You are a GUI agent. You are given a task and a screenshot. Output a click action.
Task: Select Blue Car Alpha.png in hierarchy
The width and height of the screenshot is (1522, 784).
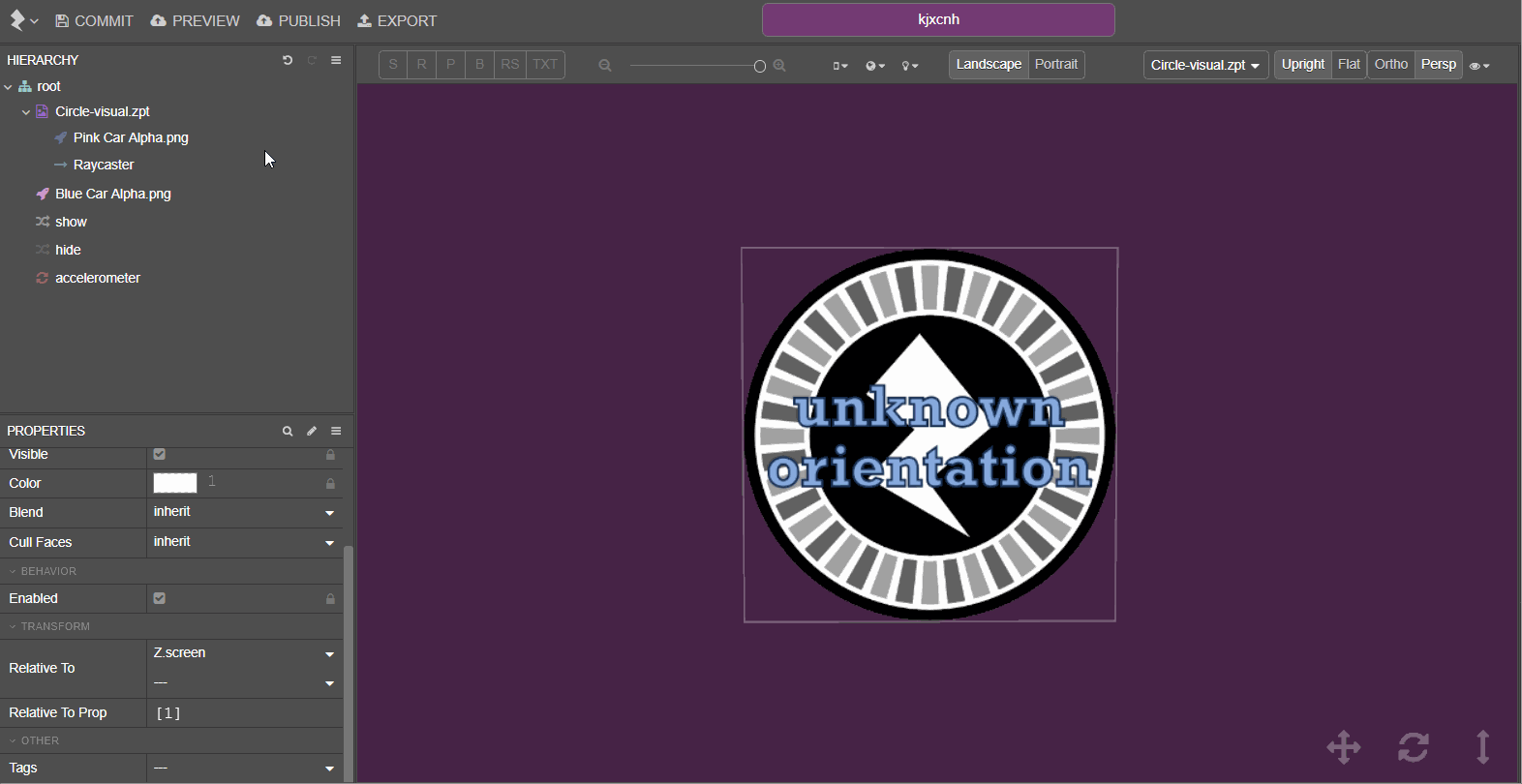pos(113,194)
